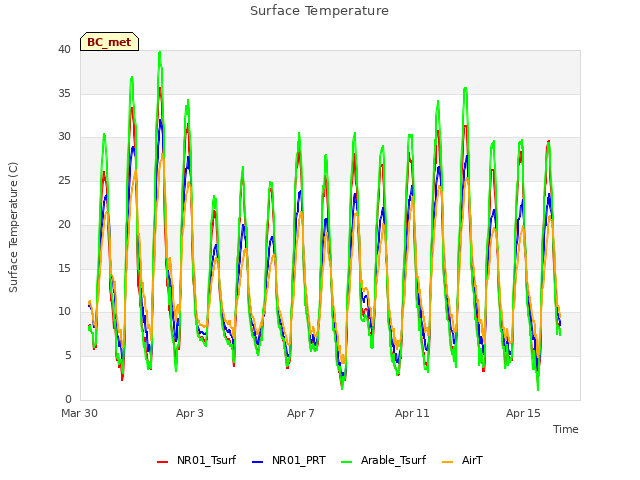Click the 40 y-axis tick label
This screenshot has width=640, height=480.
click(64, 49)
